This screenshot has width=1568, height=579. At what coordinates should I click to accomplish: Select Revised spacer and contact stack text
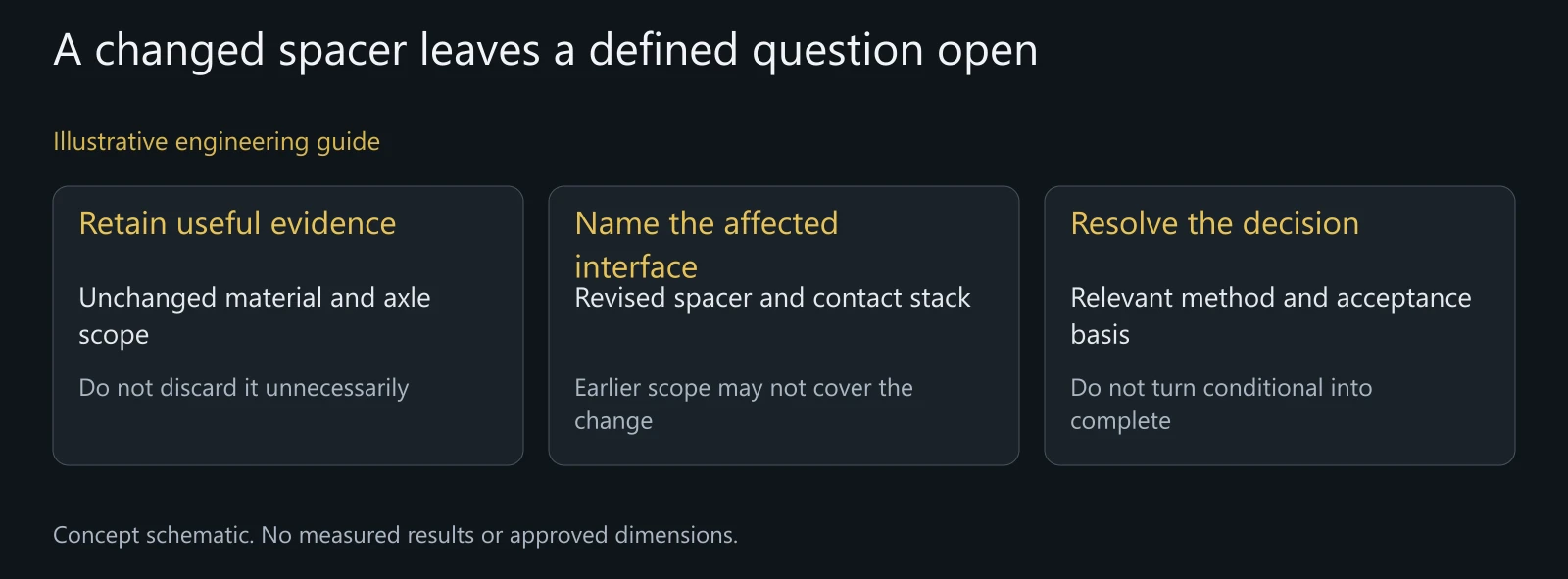772,298
